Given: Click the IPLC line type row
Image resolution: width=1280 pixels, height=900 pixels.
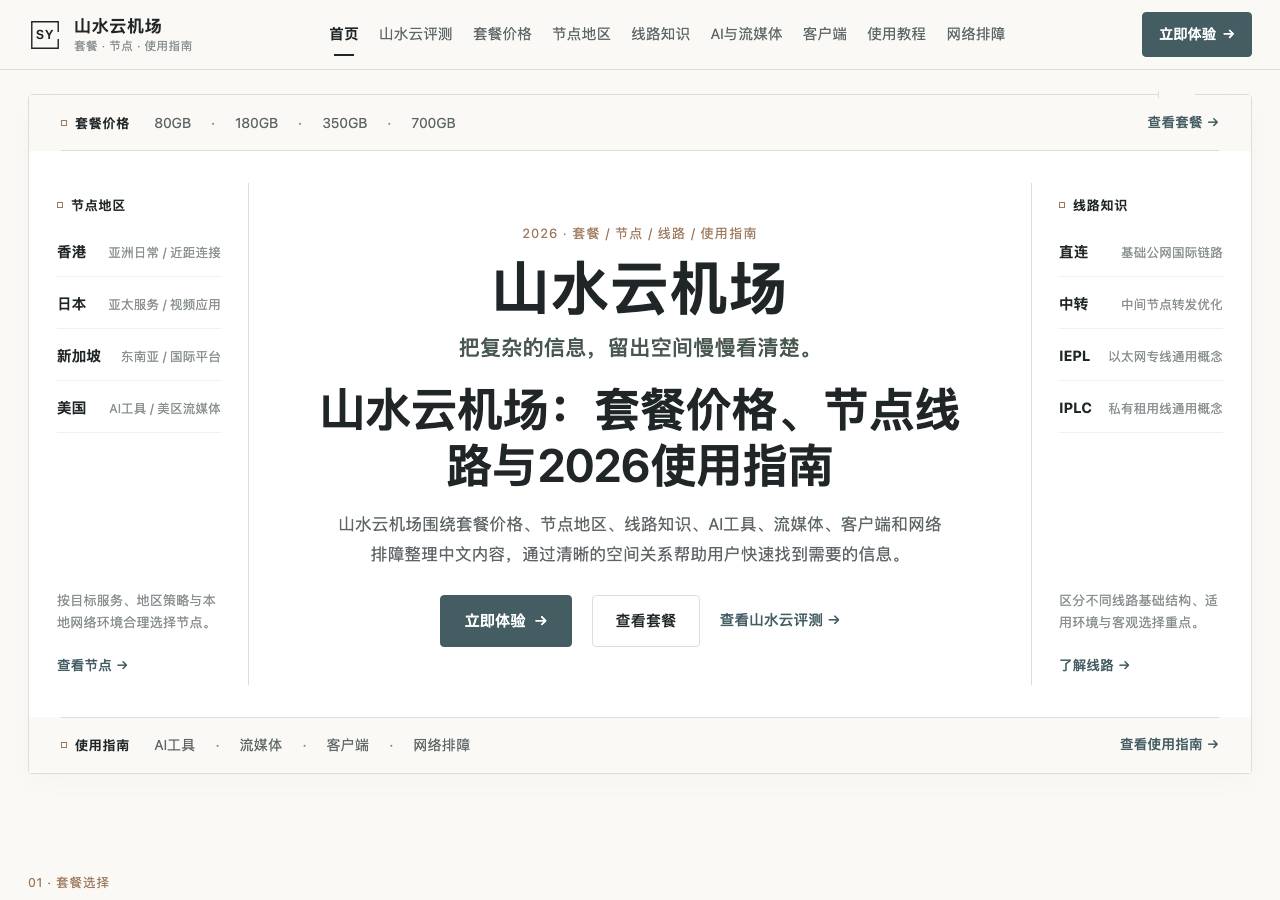Looking at the screenshot, I should coord(1141,408).
